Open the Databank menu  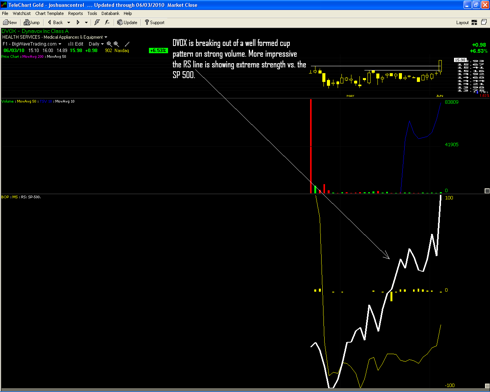110,13
